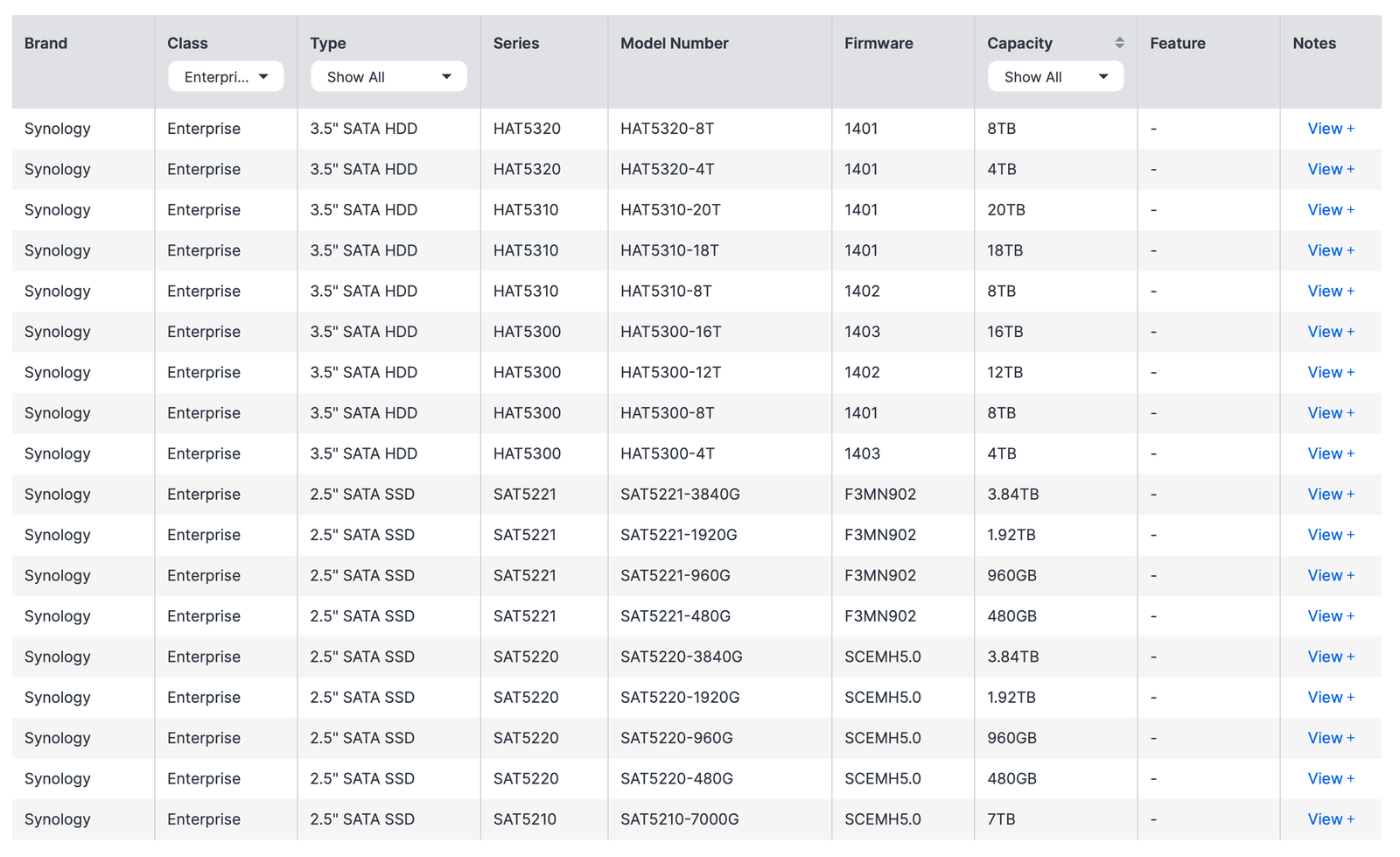Click the Brand column header
1400x857 pixels.
(x=45, y=43)
